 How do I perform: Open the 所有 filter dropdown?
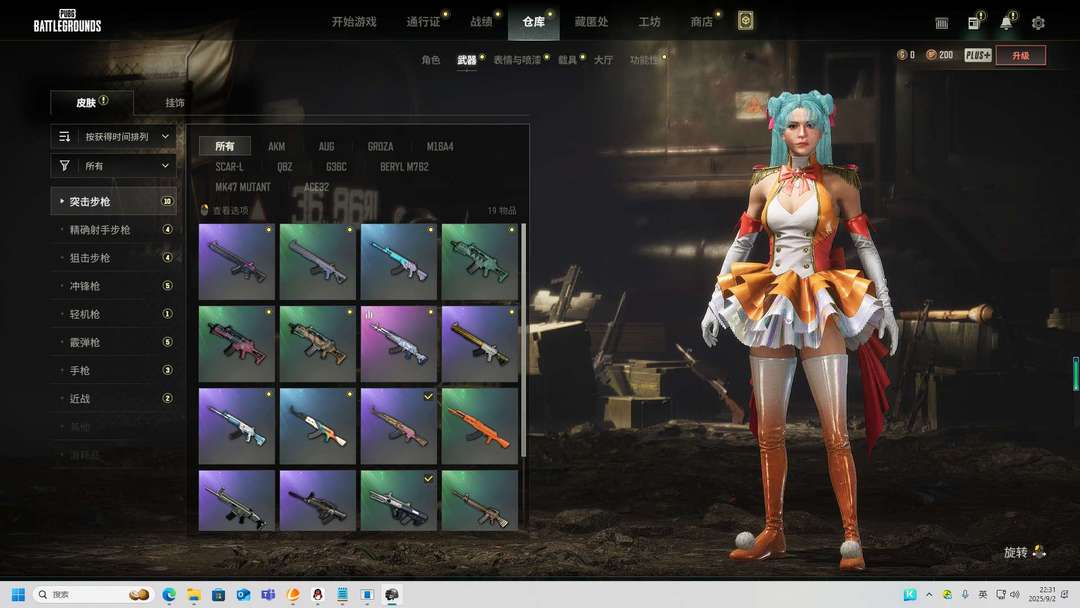(114, 166)
